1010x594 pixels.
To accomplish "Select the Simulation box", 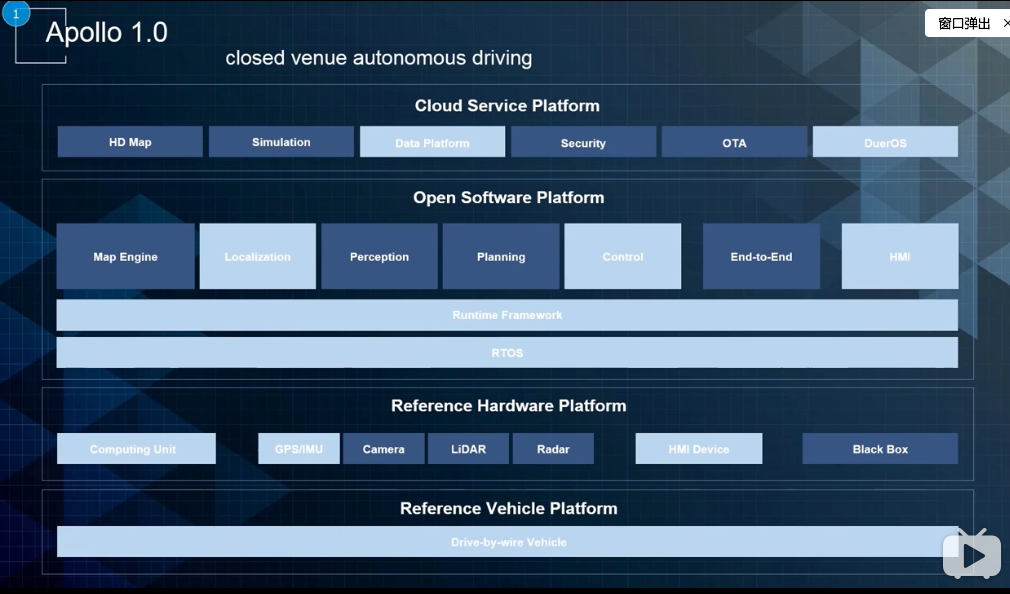I will click(x=281, y=142).
